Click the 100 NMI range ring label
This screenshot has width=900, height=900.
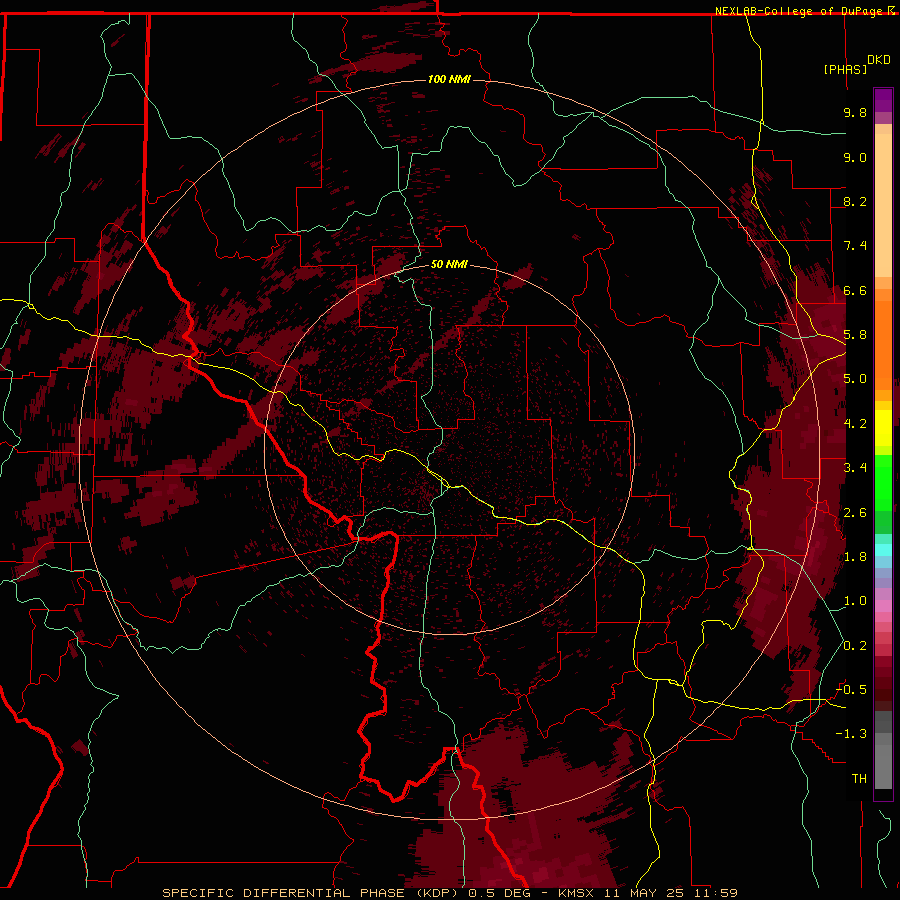click(449, 79)
